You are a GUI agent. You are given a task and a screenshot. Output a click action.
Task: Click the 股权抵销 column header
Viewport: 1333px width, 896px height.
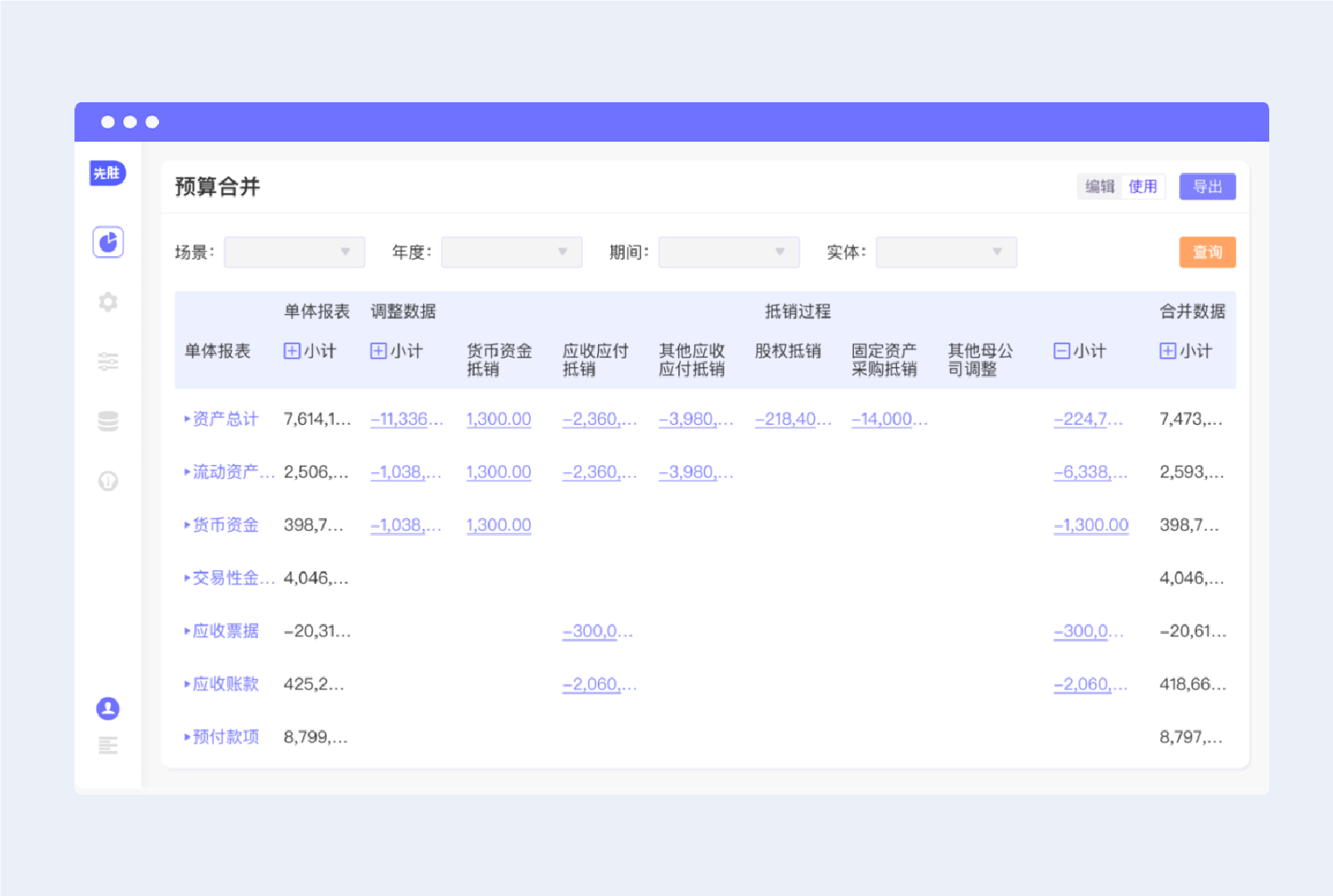788,351
